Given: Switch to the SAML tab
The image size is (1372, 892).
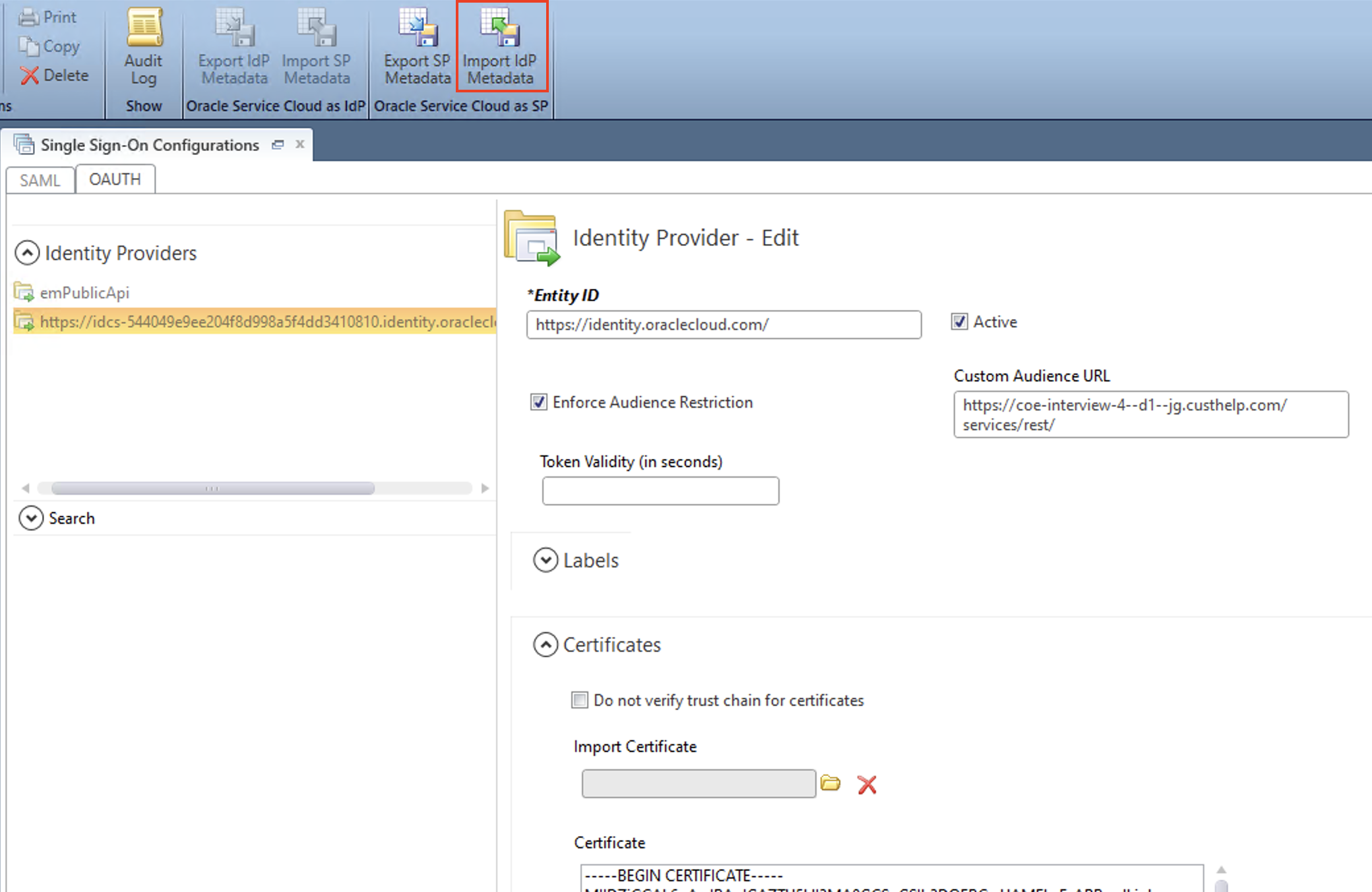Looking at the screenshot, I should [x=40, y=179].
